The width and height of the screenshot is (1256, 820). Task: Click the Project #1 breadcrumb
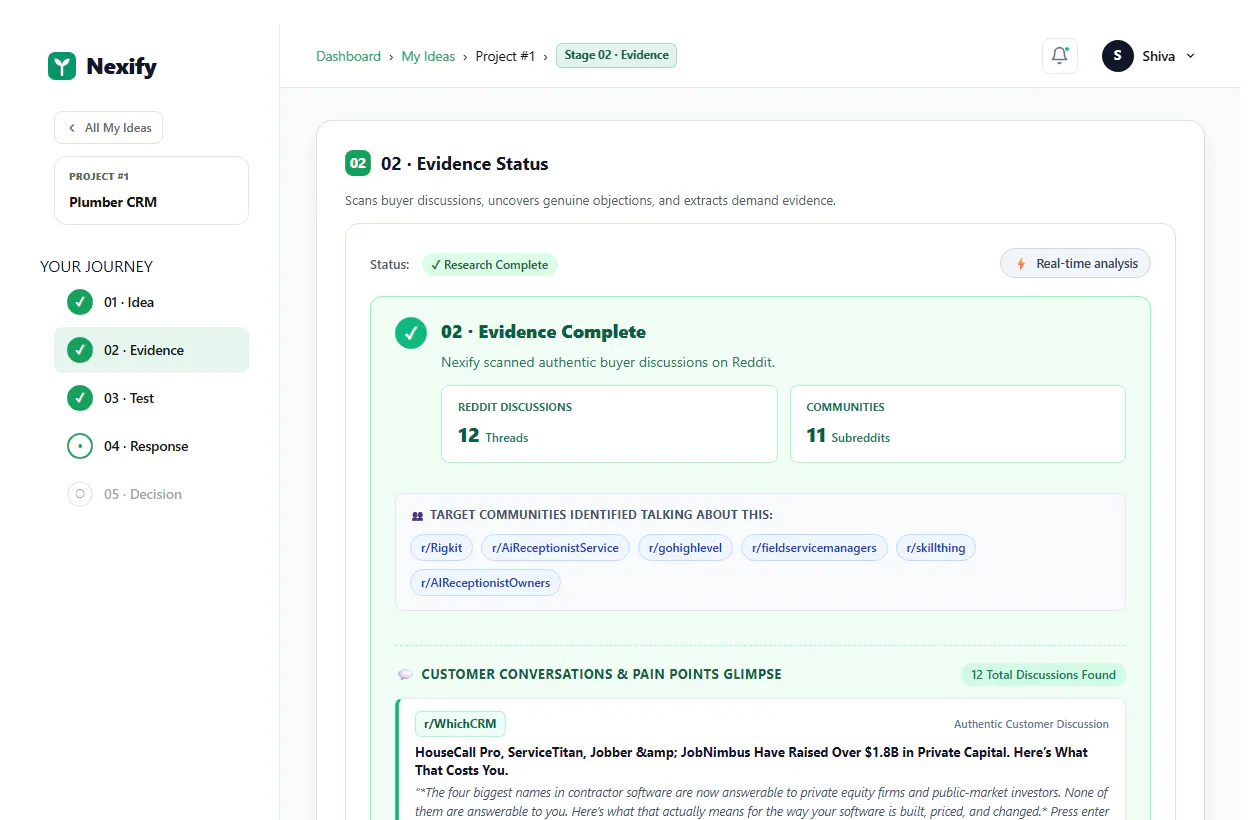coord(505,56)
